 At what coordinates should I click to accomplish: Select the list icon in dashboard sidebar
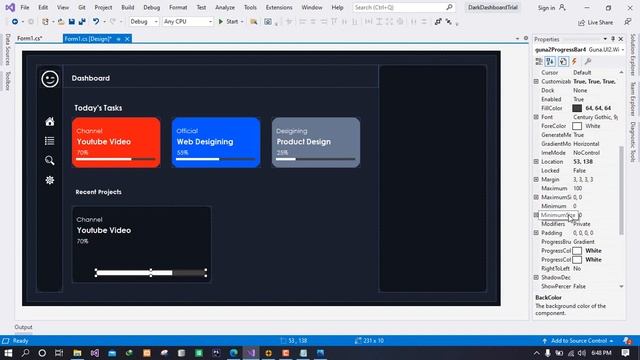[50, 141]
